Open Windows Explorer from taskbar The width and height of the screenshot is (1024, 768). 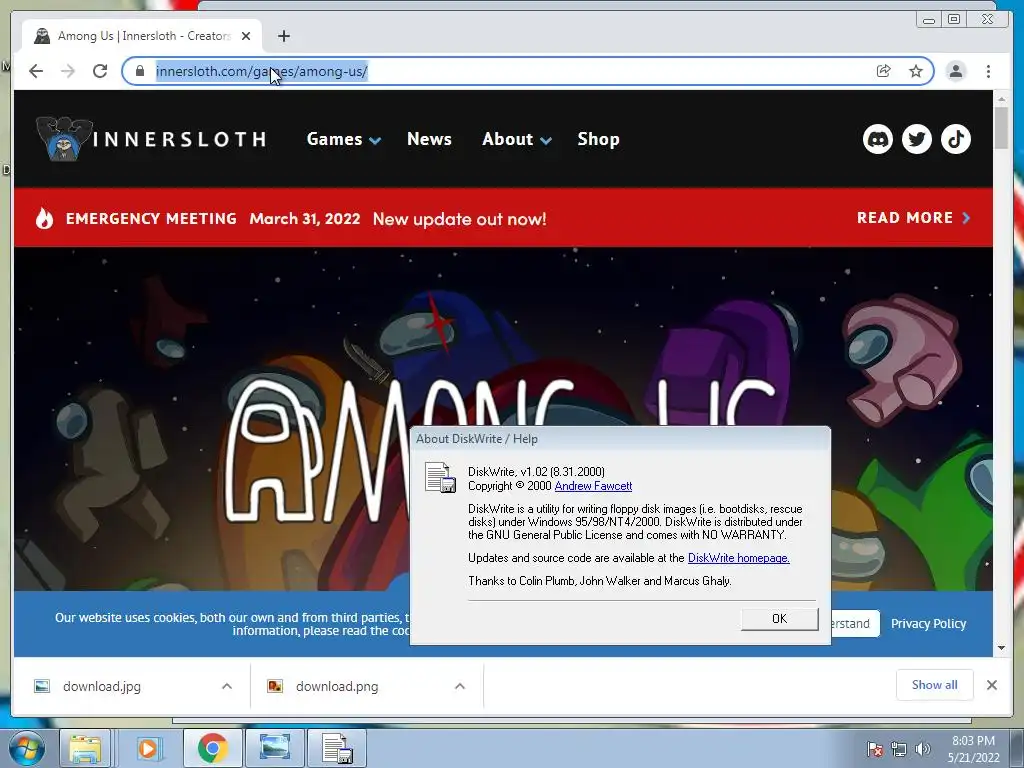pyautogui.click(x=86, y=748)
